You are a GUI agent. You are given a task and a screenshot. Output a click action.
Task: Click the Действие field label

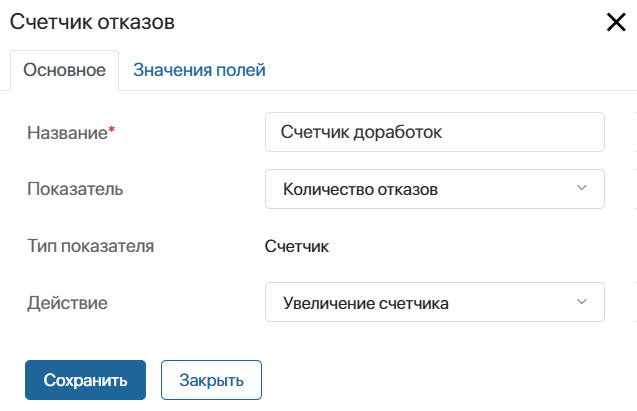[67, 303]
